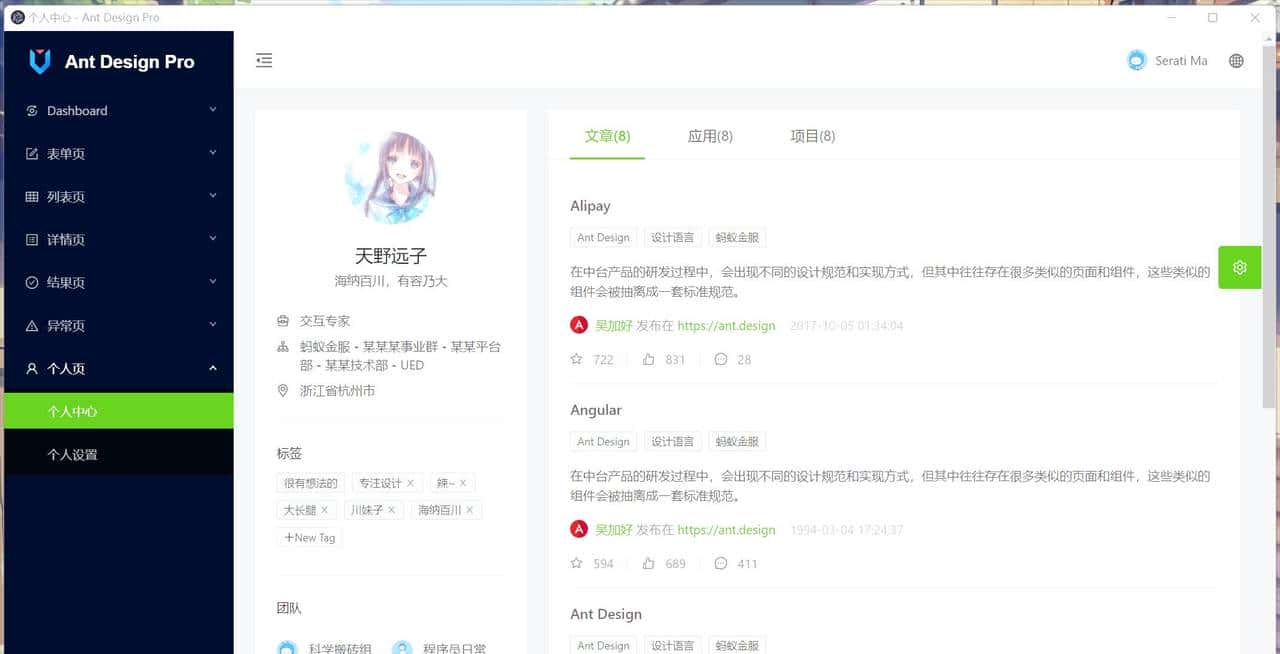The width and height of the screenshot is (1280, 654).
Task: Click the location pin icon near 浙江省杭州市
Action: (x=282, y=390)
